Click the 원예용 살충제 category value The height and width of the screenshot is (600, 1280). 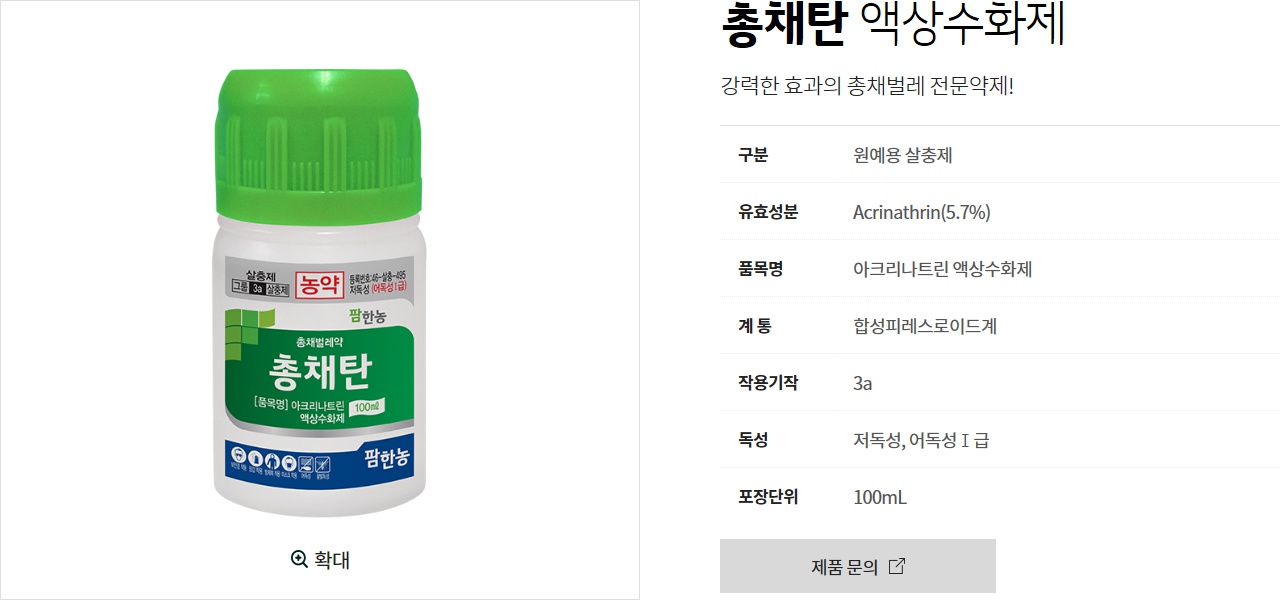click(x=903, y=155)
